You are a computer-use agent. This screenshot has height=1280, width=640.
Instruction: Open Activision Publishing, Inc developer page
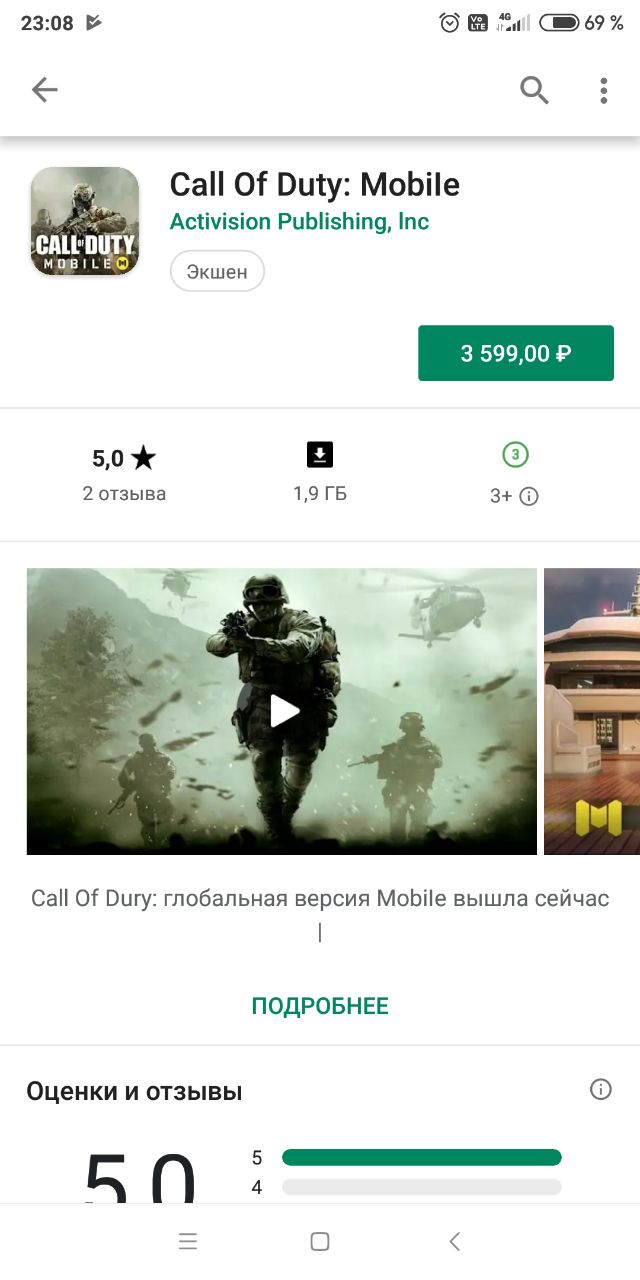click(299, 222)
